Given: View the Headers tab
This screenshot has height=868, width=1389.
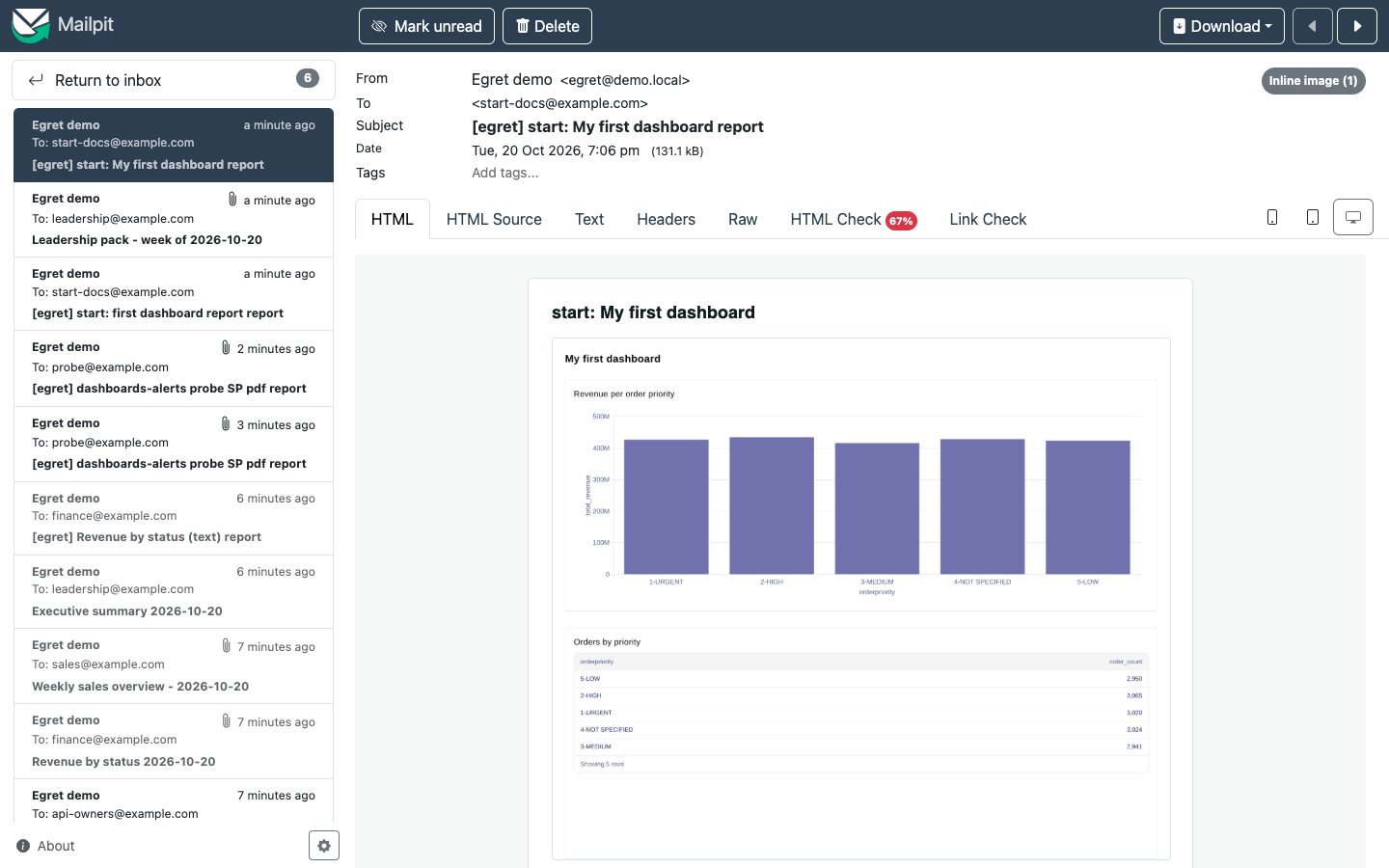Looking at the screenshot, I should [x=666, y=219].
